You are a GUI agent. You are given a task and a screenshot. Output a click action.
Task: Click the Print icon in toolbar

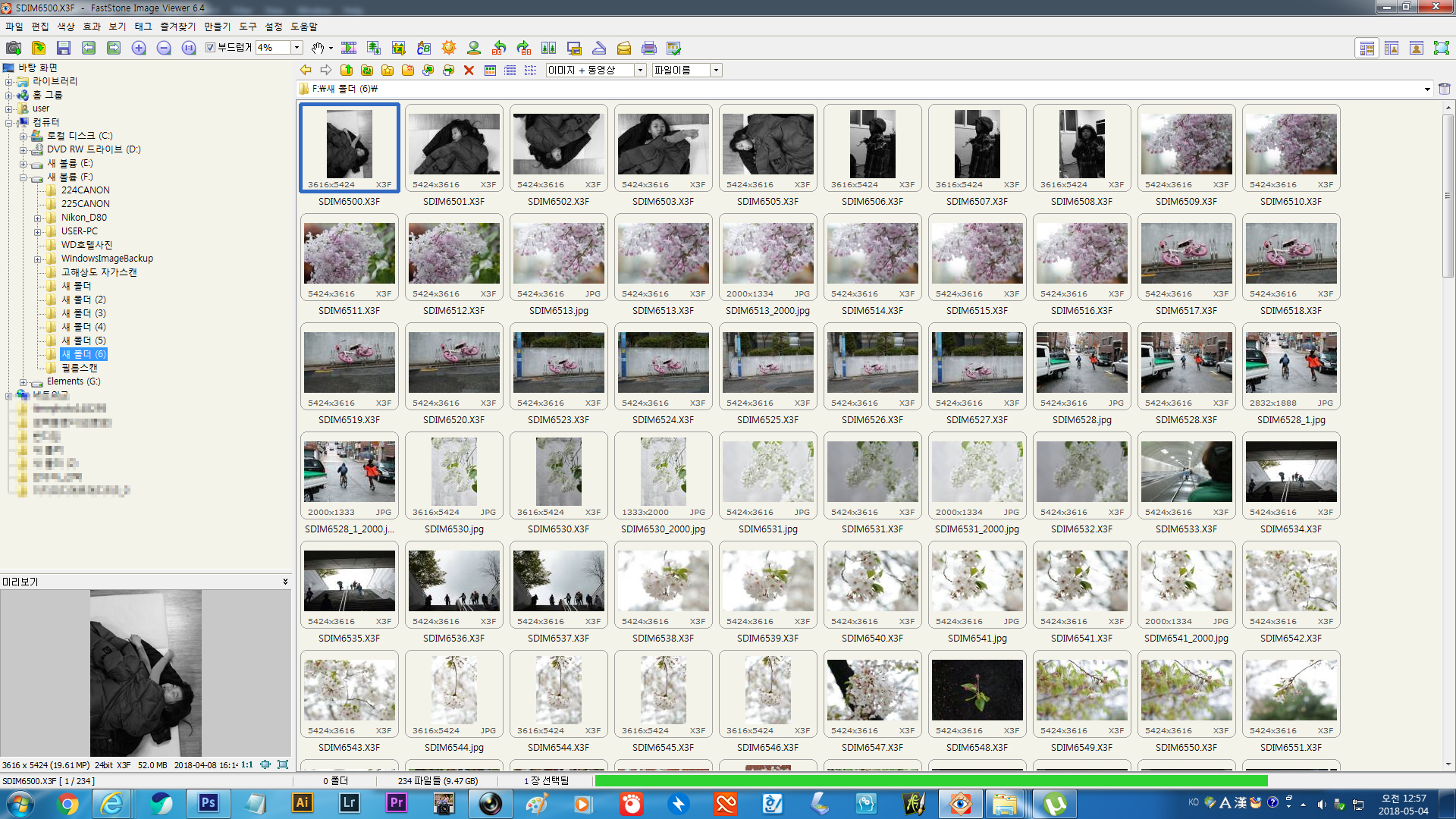point(649,48)
